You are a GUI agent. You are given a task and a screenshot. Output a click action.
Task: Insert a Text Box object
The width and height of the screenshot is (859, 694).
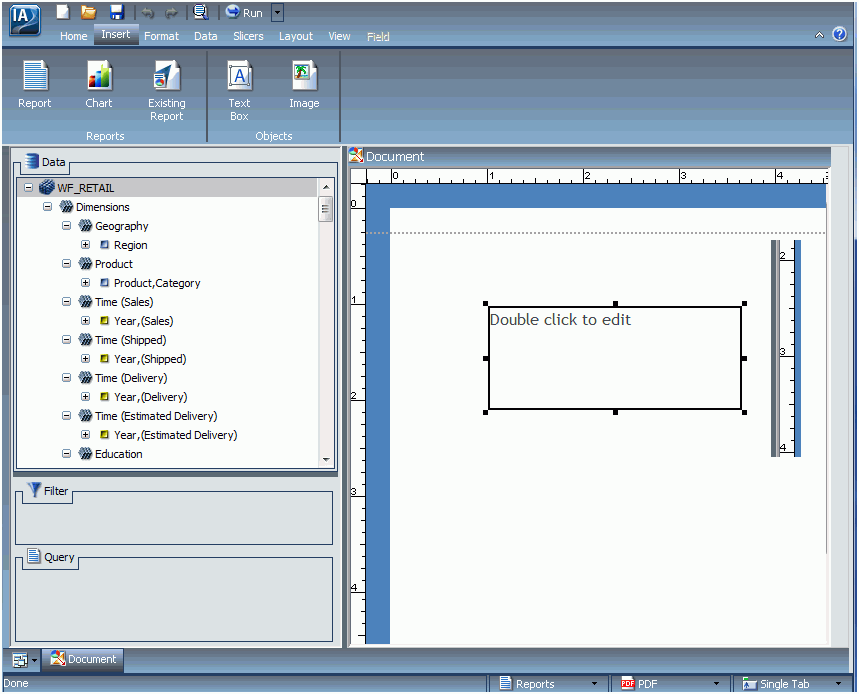click(239, 91)
